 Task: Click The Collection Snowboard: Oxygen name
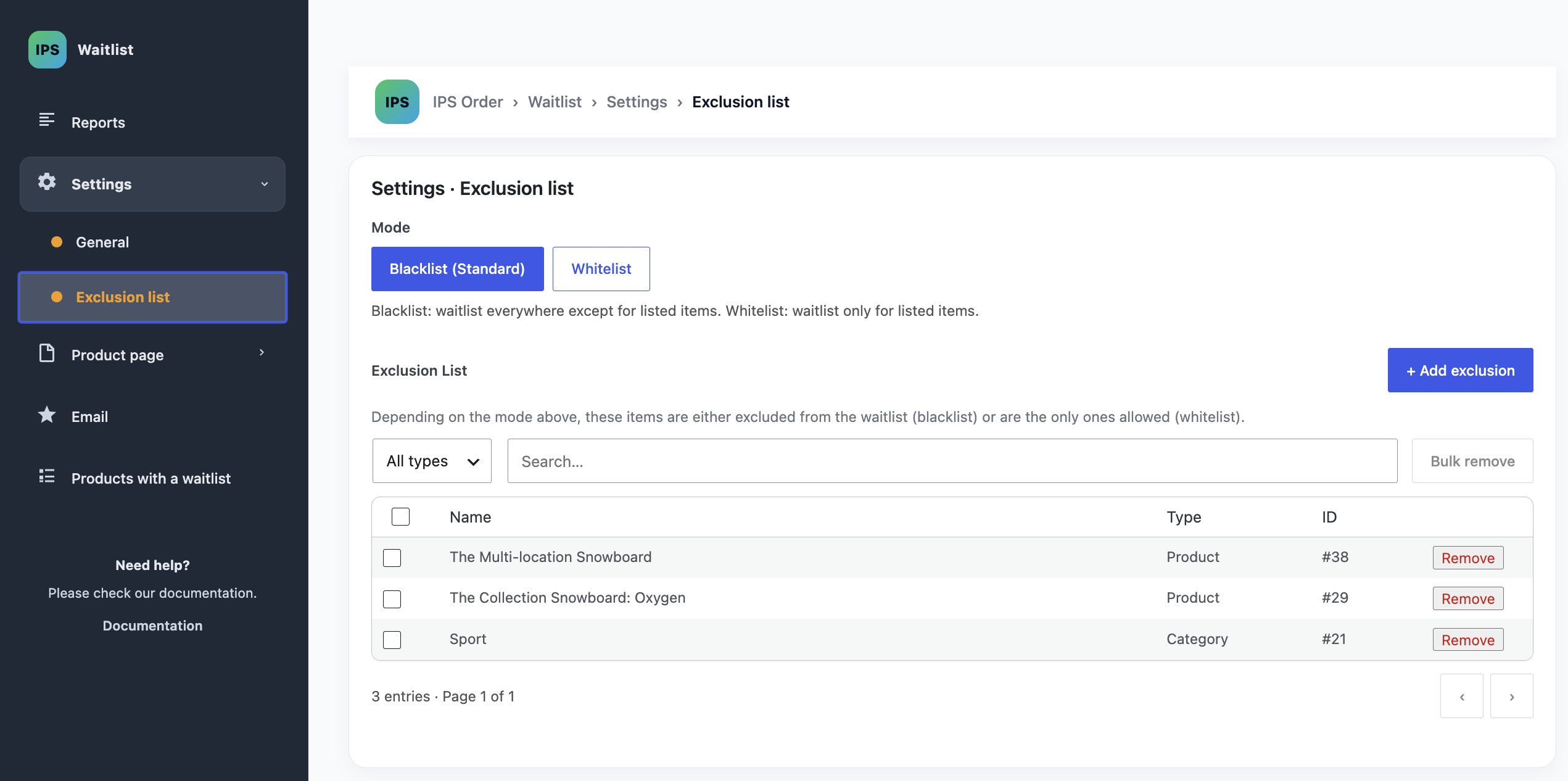[567, 598]
